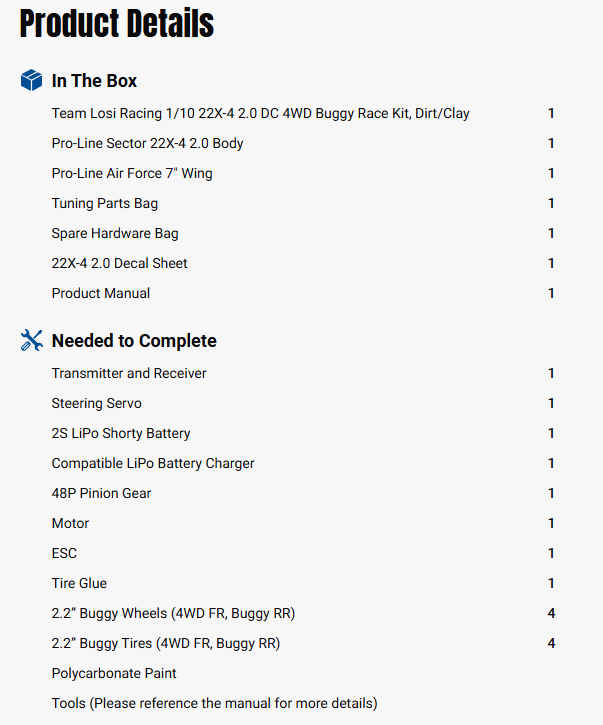Click the Transmitter and Receiver item
This screenshot has height=725, width=603.
coord(129,373)
